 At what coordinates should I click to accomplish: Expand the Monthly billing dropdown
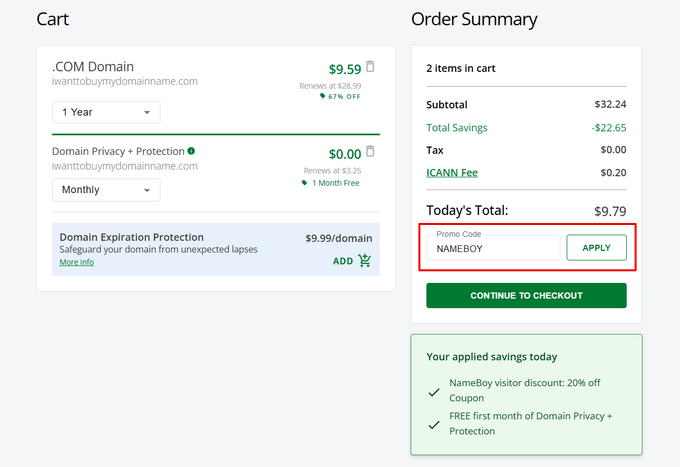[106, 189]
